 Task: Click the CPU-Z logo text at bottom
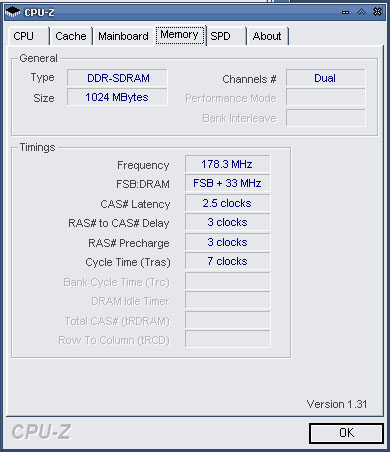click(x=41, y=432)
